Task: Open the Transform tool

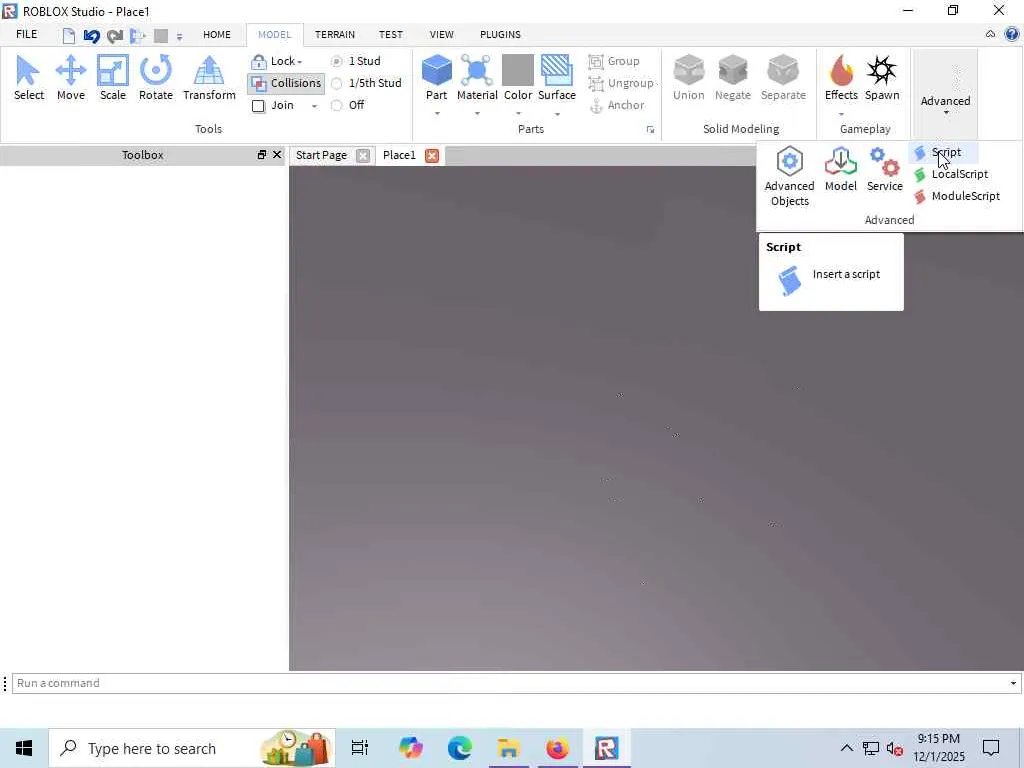Action: click(x=209, y=78)
